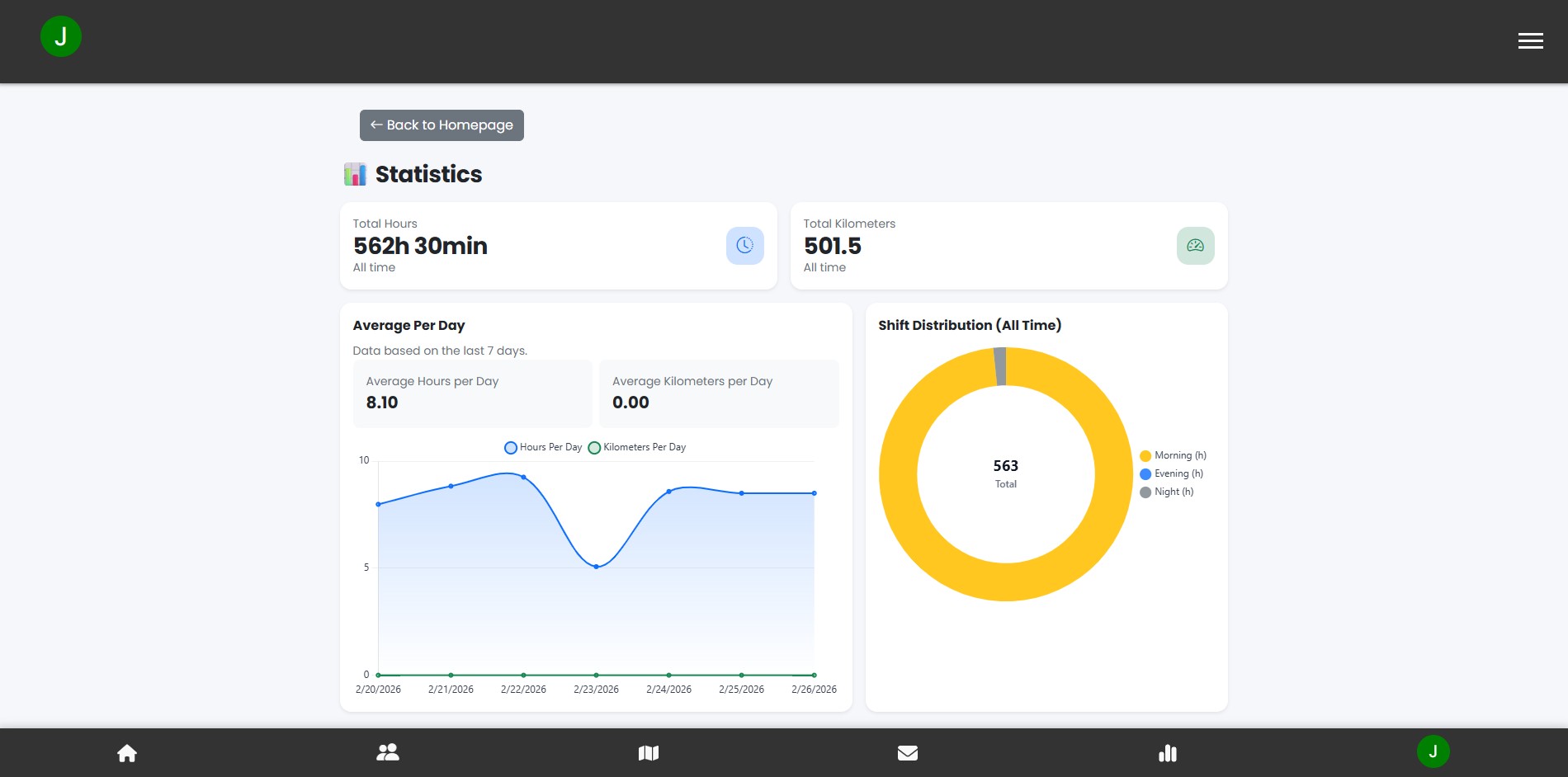Select the statistics bar chart icon

[x=1168, y=753]
